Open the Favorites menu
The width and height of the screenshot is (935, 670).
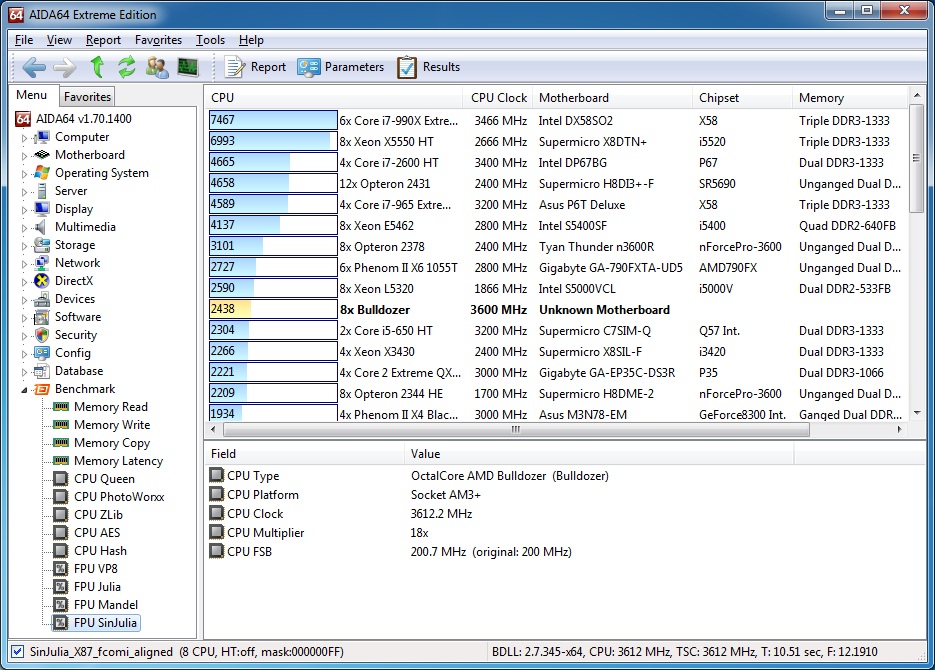point(158,40)
